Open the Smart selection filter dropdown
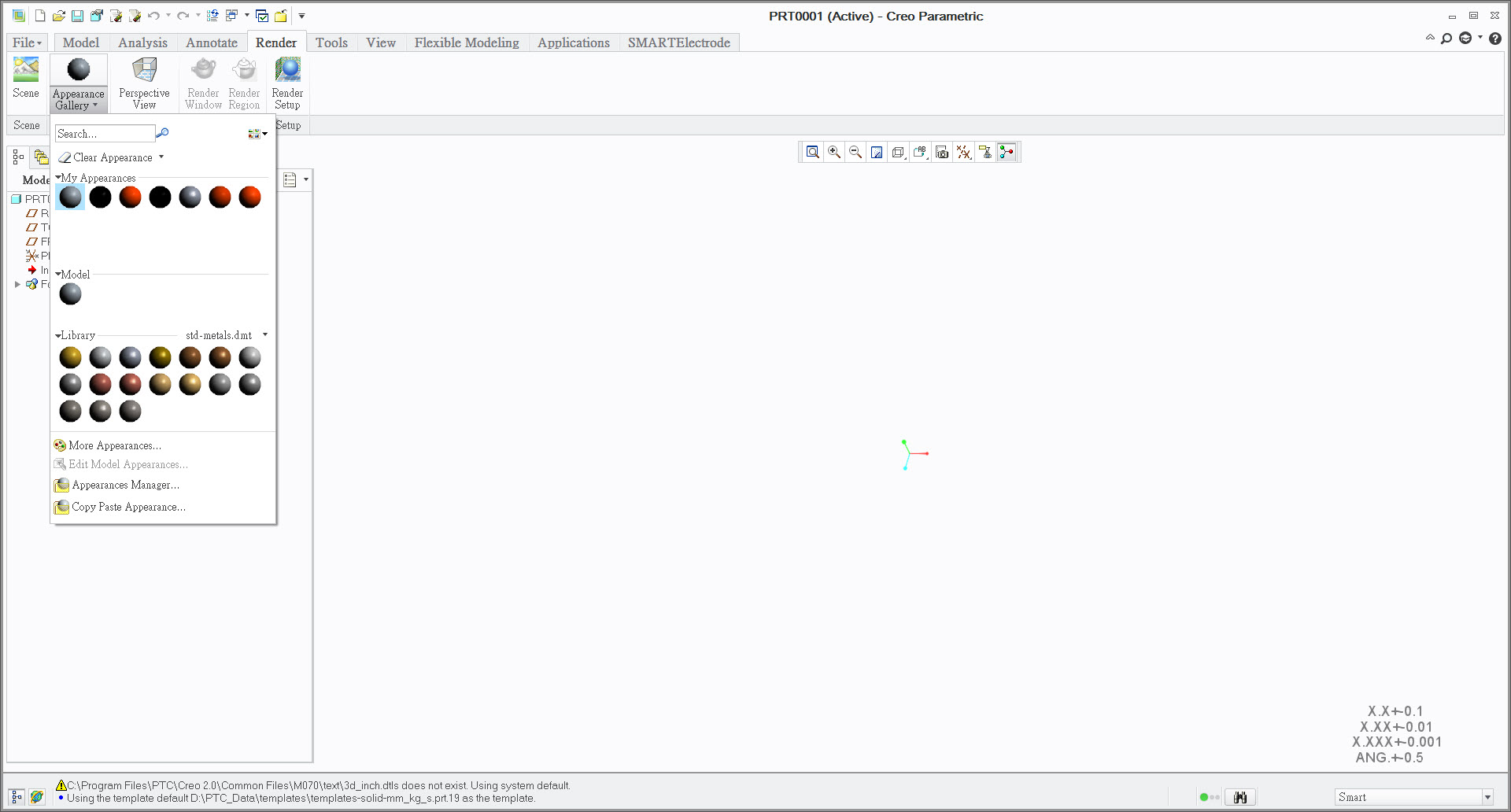Screen dimensions: 1511x812 point(1487,797)
